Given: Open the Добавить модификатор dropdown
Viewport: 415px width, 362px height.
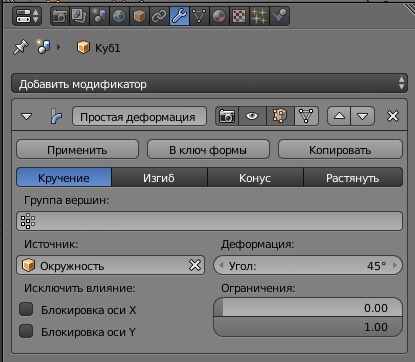Looking at the screenshot, I should 209,83.
